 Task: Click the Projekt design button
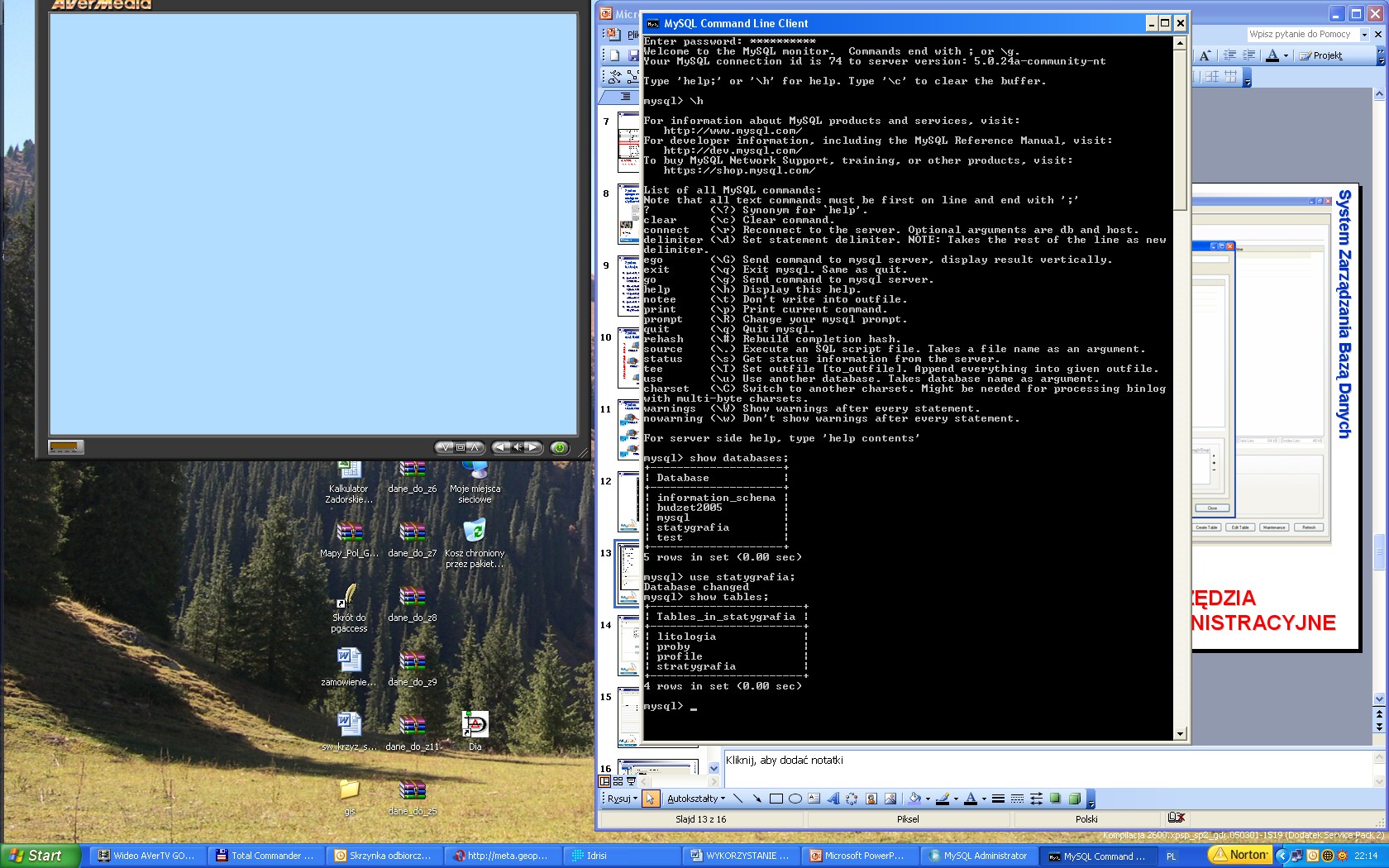point(1321,55)
